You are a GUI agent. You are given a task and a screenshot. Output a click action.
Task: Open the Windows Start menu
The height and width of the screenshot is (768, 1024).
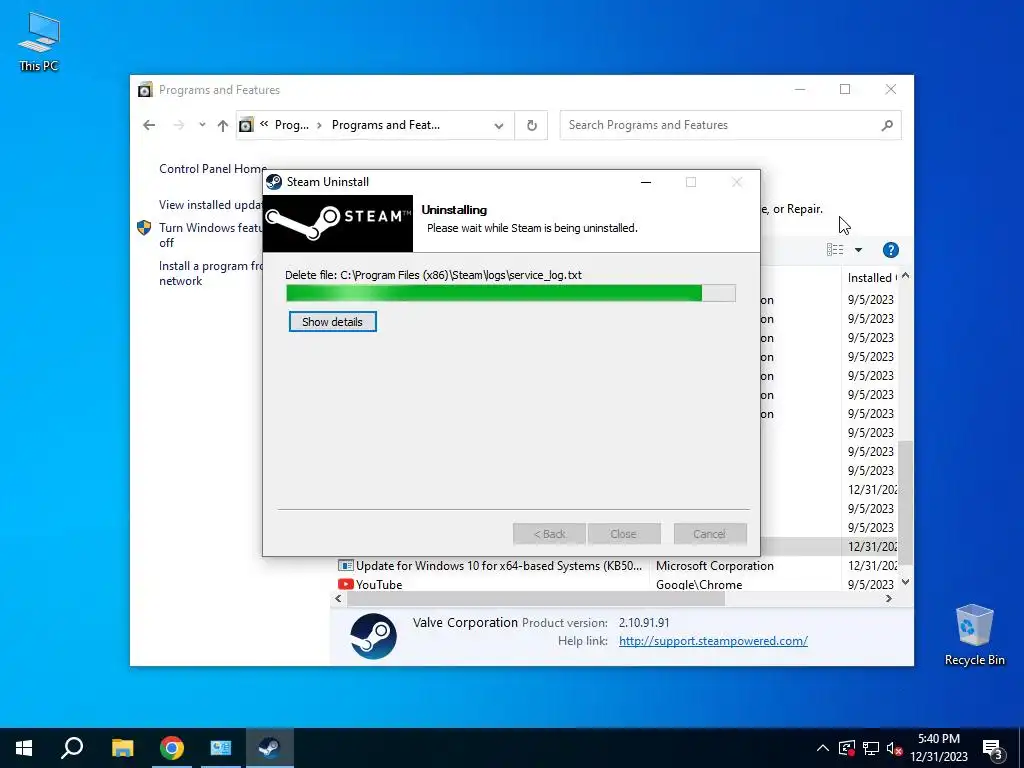[x=24, y=748]
